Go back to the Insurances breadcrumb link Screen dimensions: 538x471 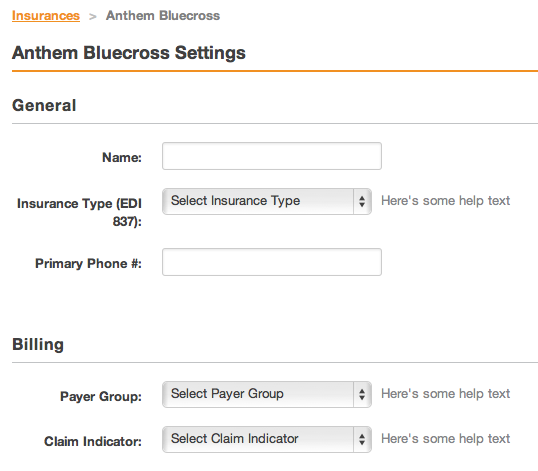(46, 16)
